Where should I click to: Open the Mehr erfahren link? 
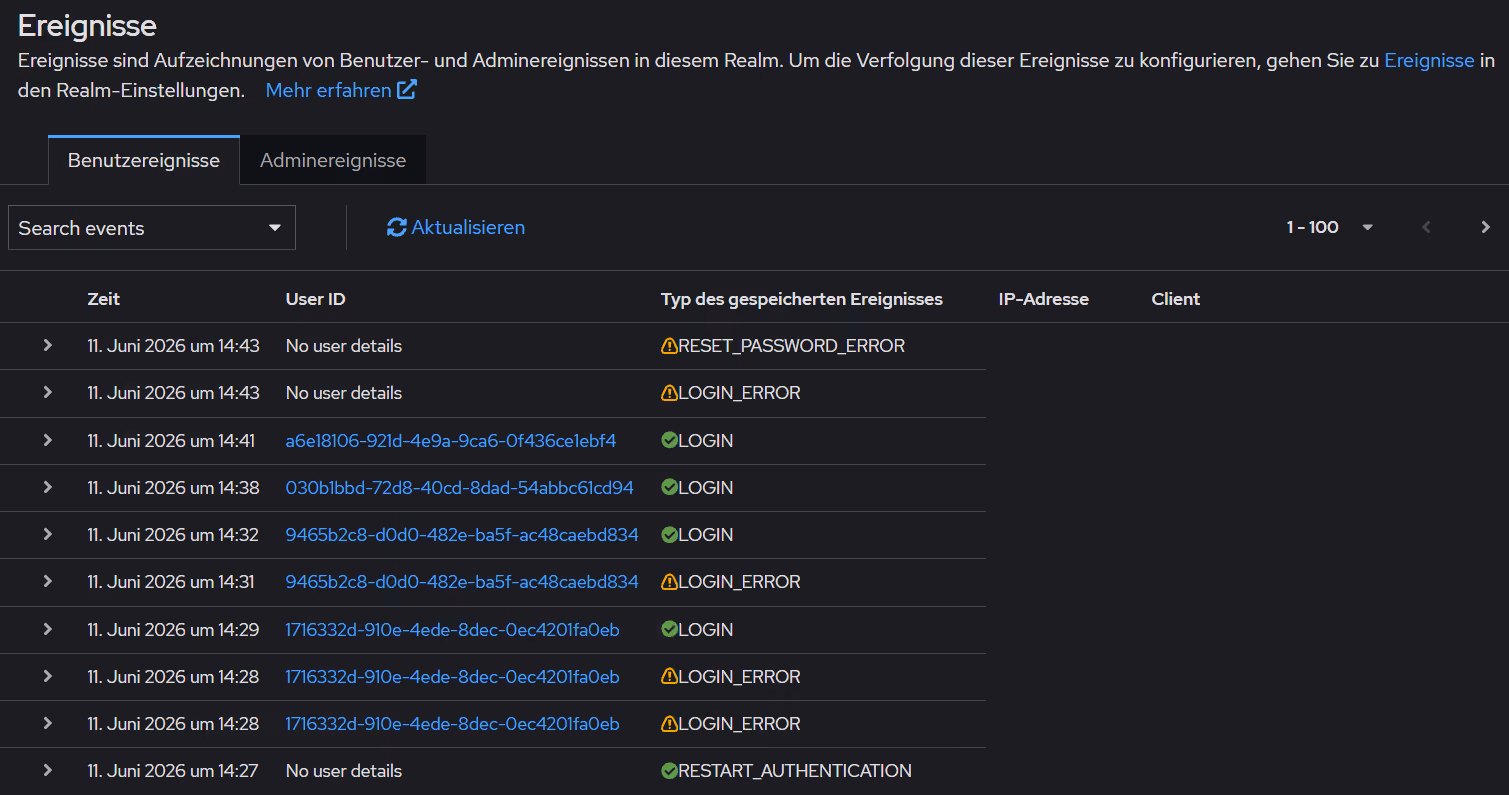pos(341,90)
